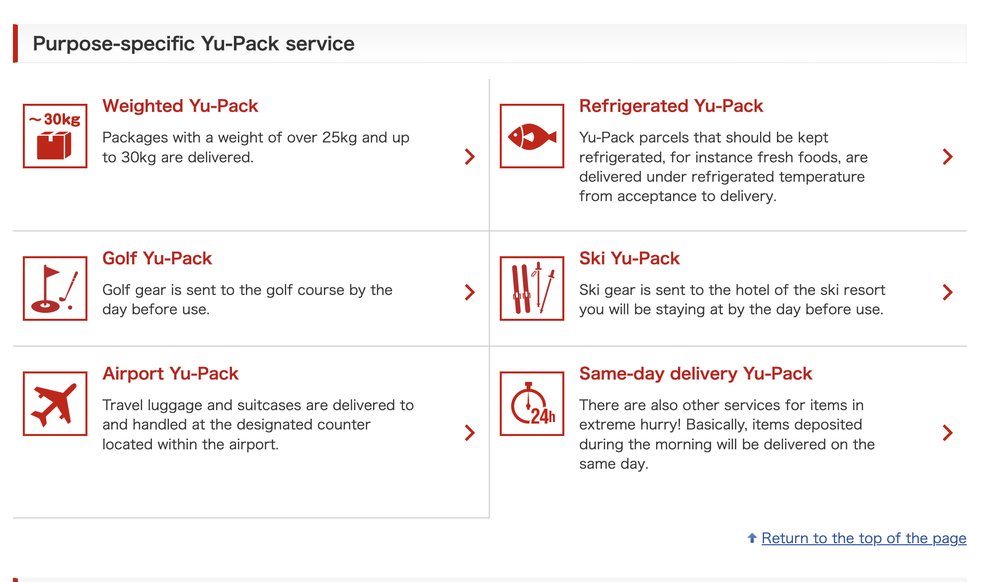Click the fish icon for Refrigerated Yu-Pack

[x=531, y=134]
